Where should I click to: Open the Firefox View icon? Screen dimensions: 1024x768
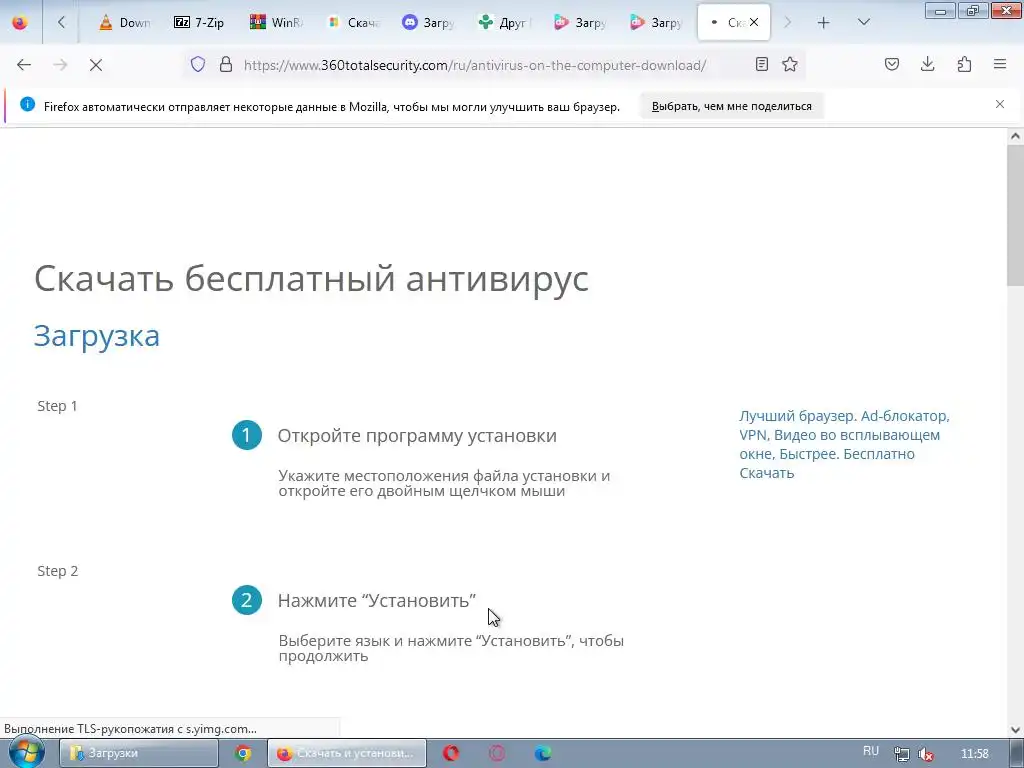(20, 22)
